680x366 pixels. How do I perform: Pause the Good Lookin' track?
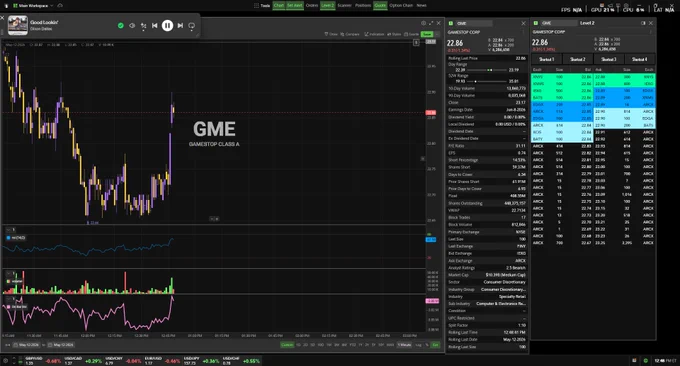point(167,26)
